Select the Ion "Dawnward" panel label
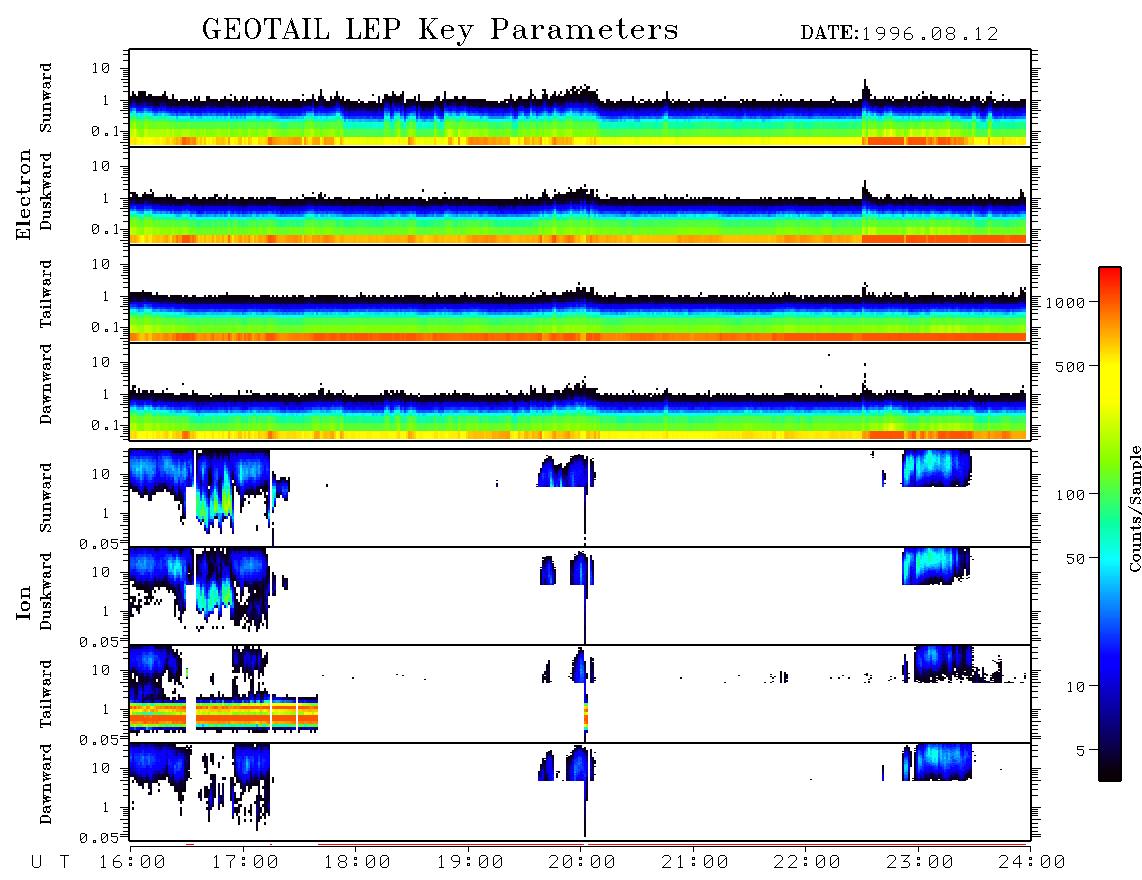This screenshot has width=1142, height=880. (x=46, y=784)
